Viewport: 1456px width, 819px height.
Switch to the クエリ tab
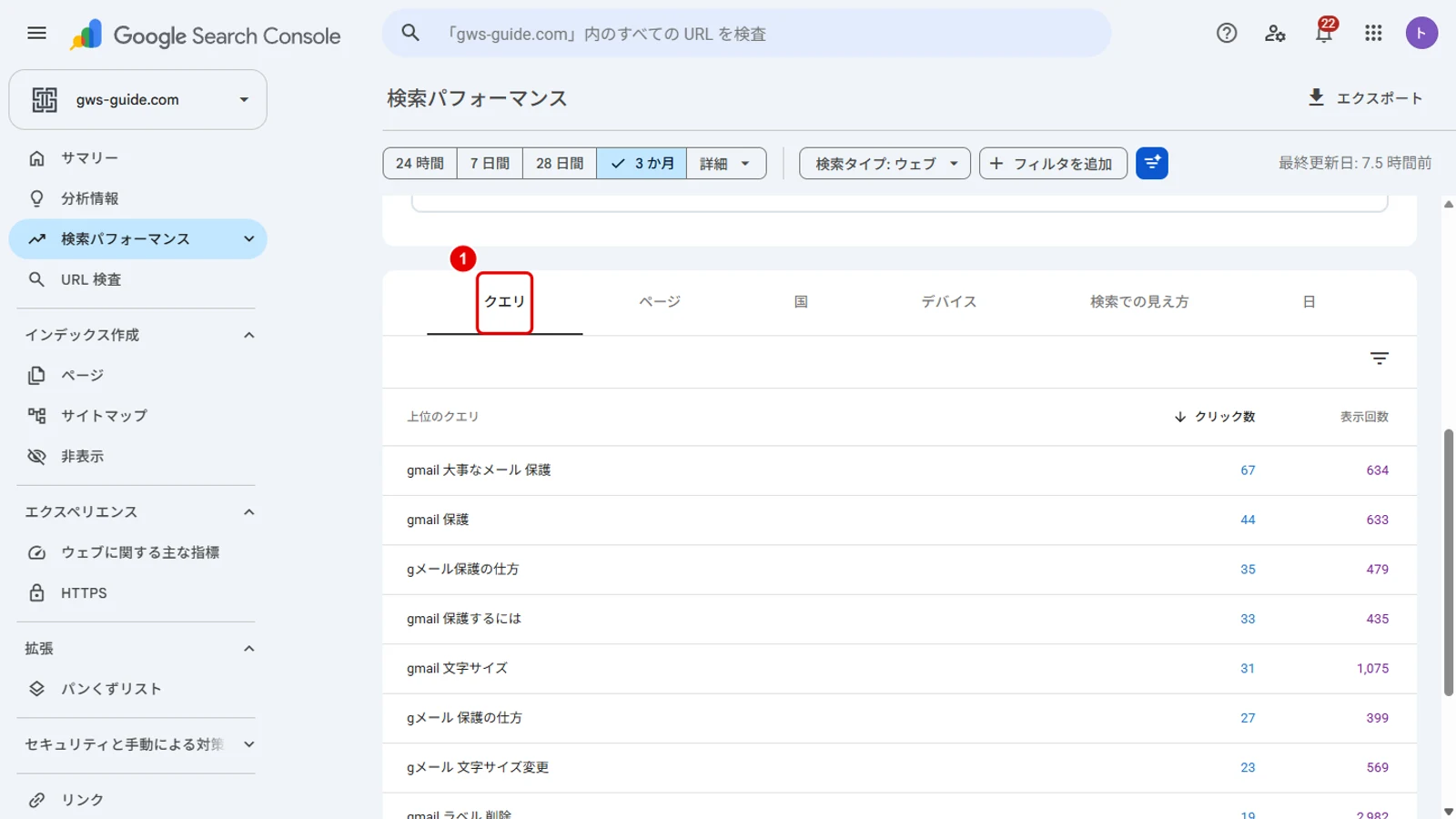pyautogui.click(x=505, y=302)
